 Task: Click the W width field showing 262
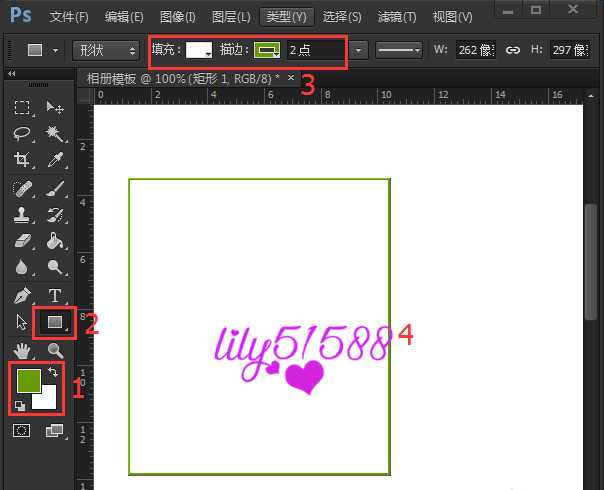(476, 50)
